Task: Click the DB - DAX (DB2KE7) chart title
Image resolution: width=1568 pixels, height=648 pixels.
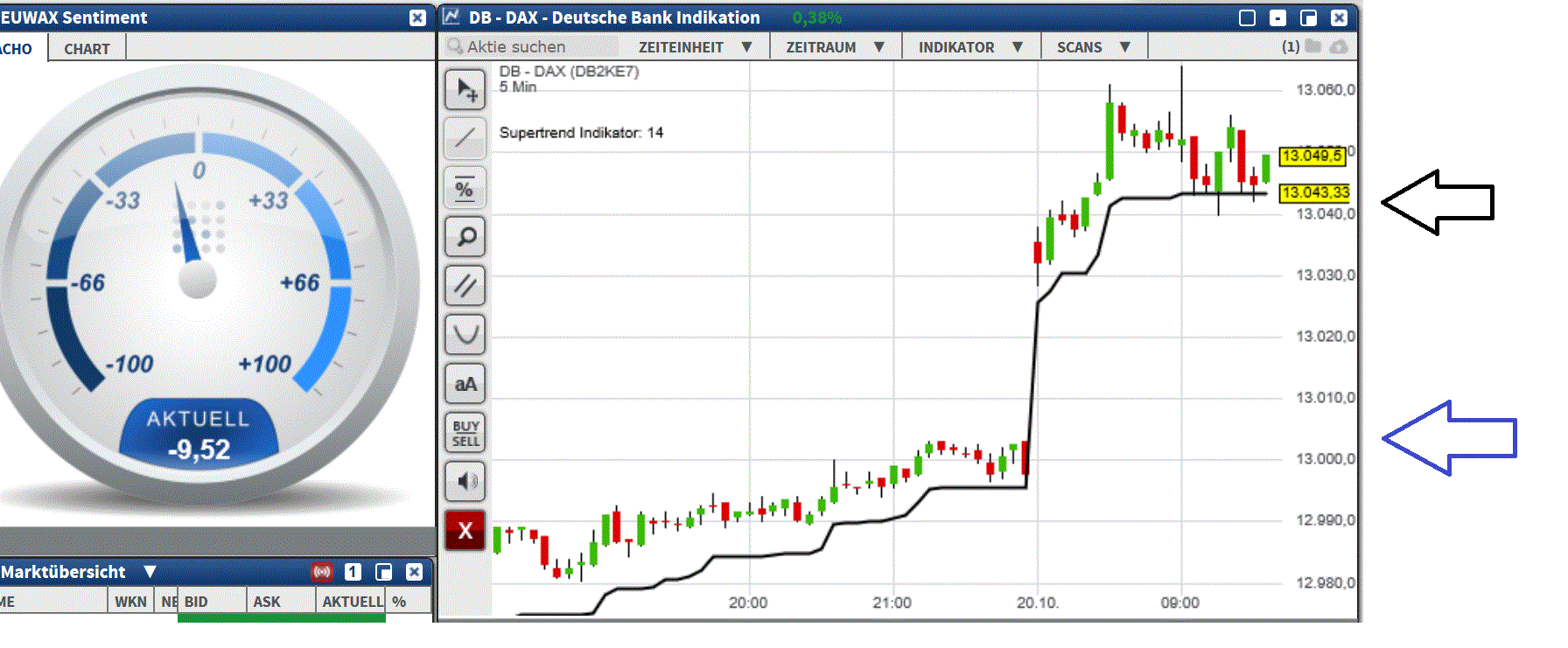Action: click(569, 72)
